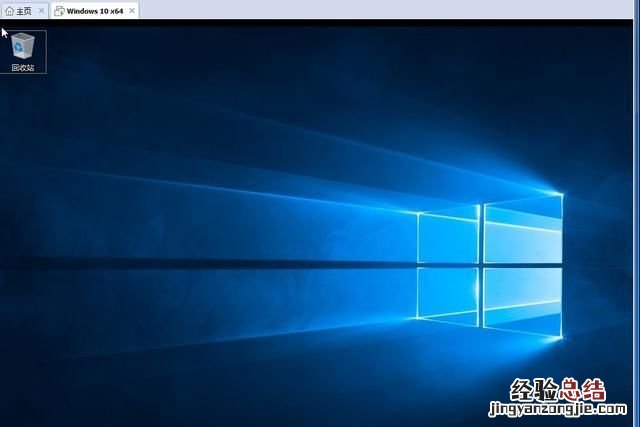Switch to the 主页 home tab
The image size is (640, 427).
pyautogui.click(x=24, y=11)
